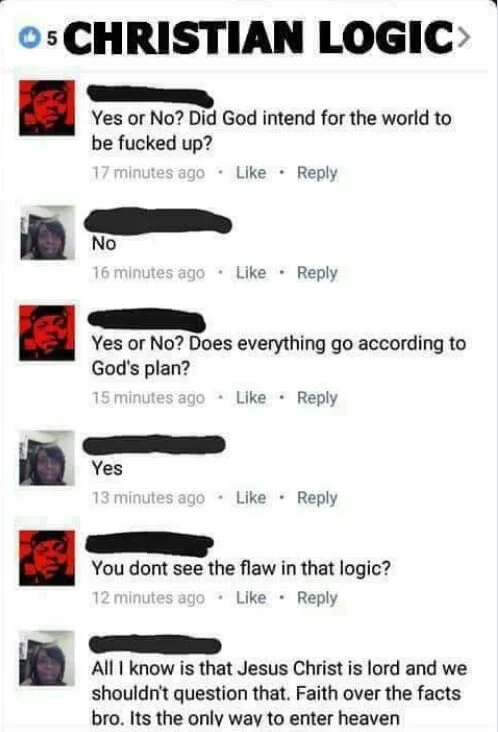Open avatar beside 'Jesus Christ is lord' comment
The height and width of the screenshot is (732, 498).
coord(47,658)
